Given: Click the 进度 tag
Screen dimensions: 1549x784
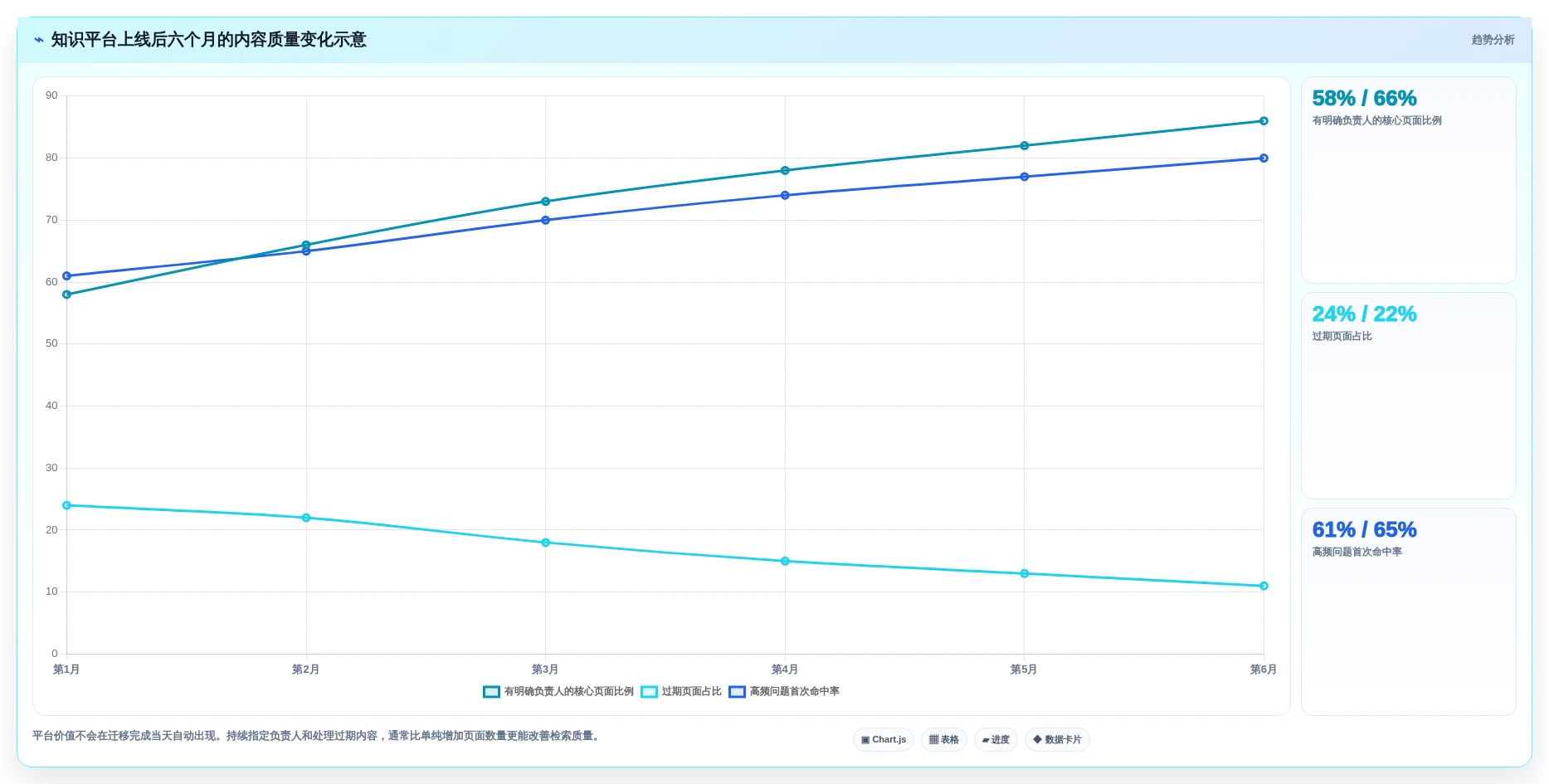Looking at the screenshot, I should pos(996,740).
